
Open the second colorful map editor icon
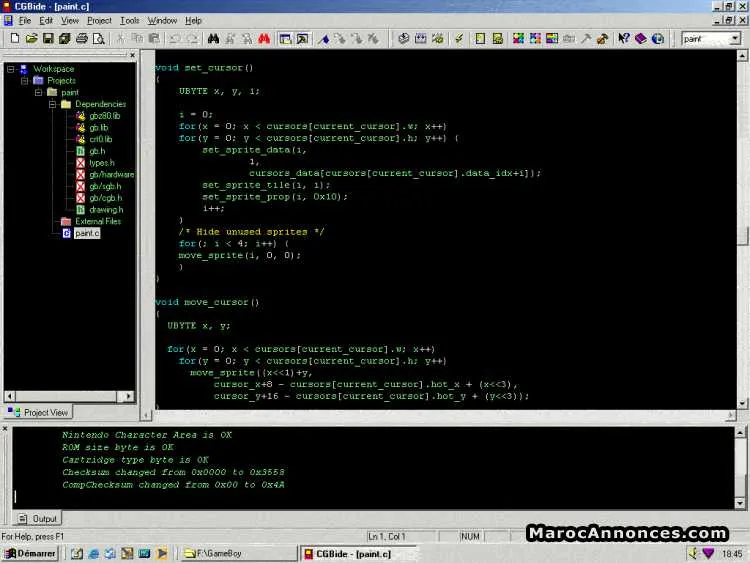click(535, 39)
